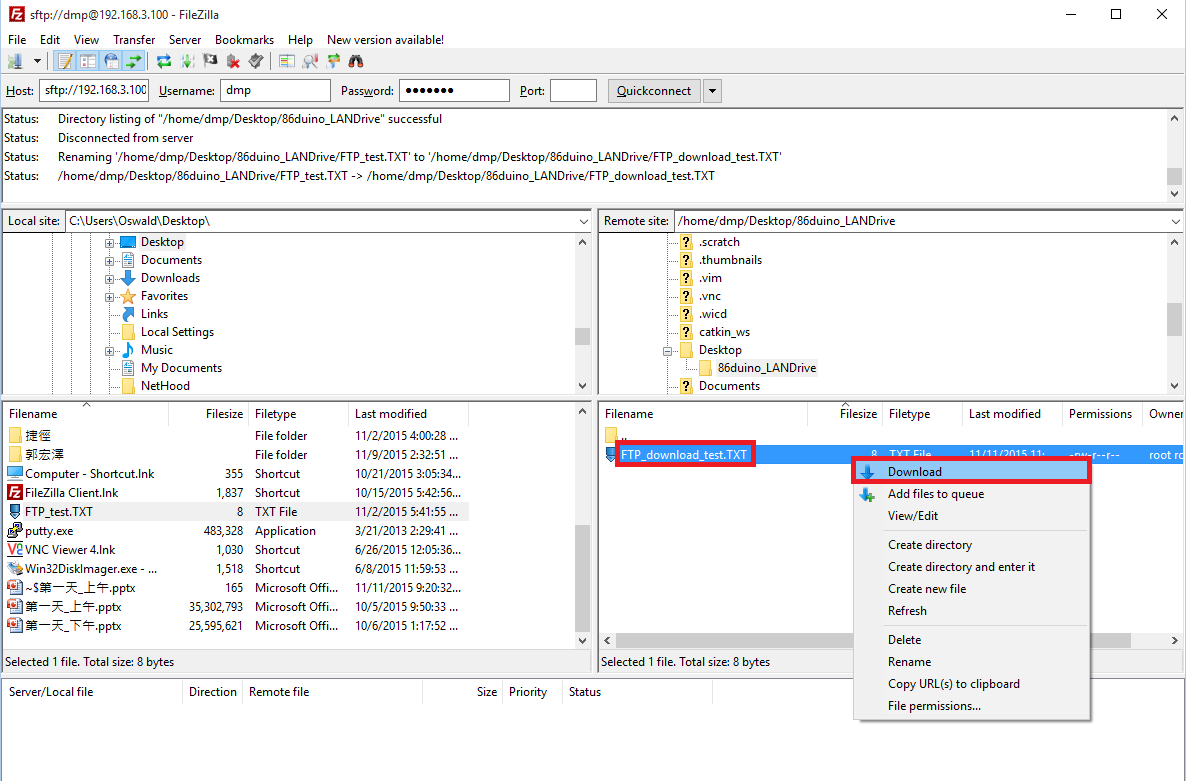Click the .scratch folder question-mark icon
Viewport: 1186px width, 781px height.
tap(686, 242)
